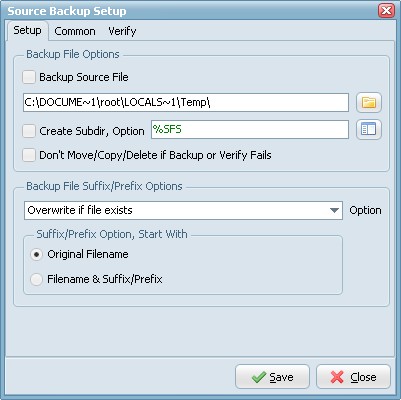Click the folder browse icon for backup path

369,102
